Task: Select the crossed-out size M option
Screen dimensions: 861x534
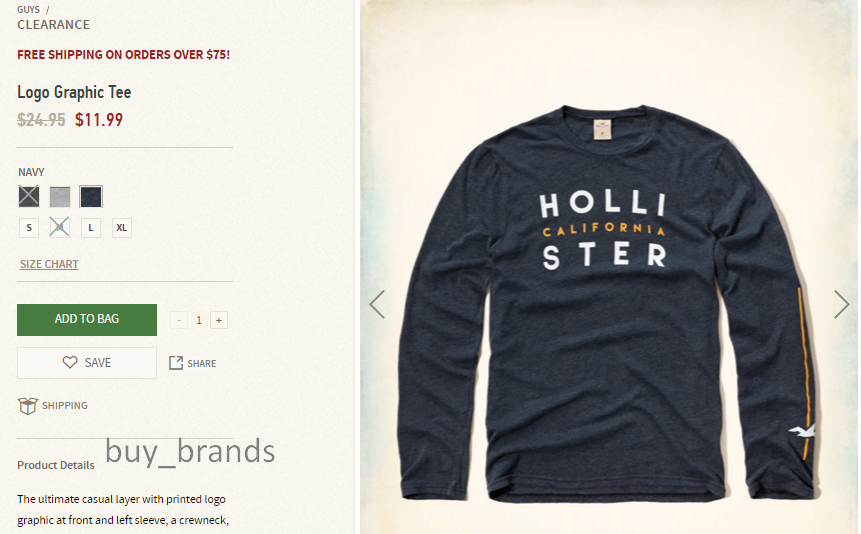Action: pos(59,227)
